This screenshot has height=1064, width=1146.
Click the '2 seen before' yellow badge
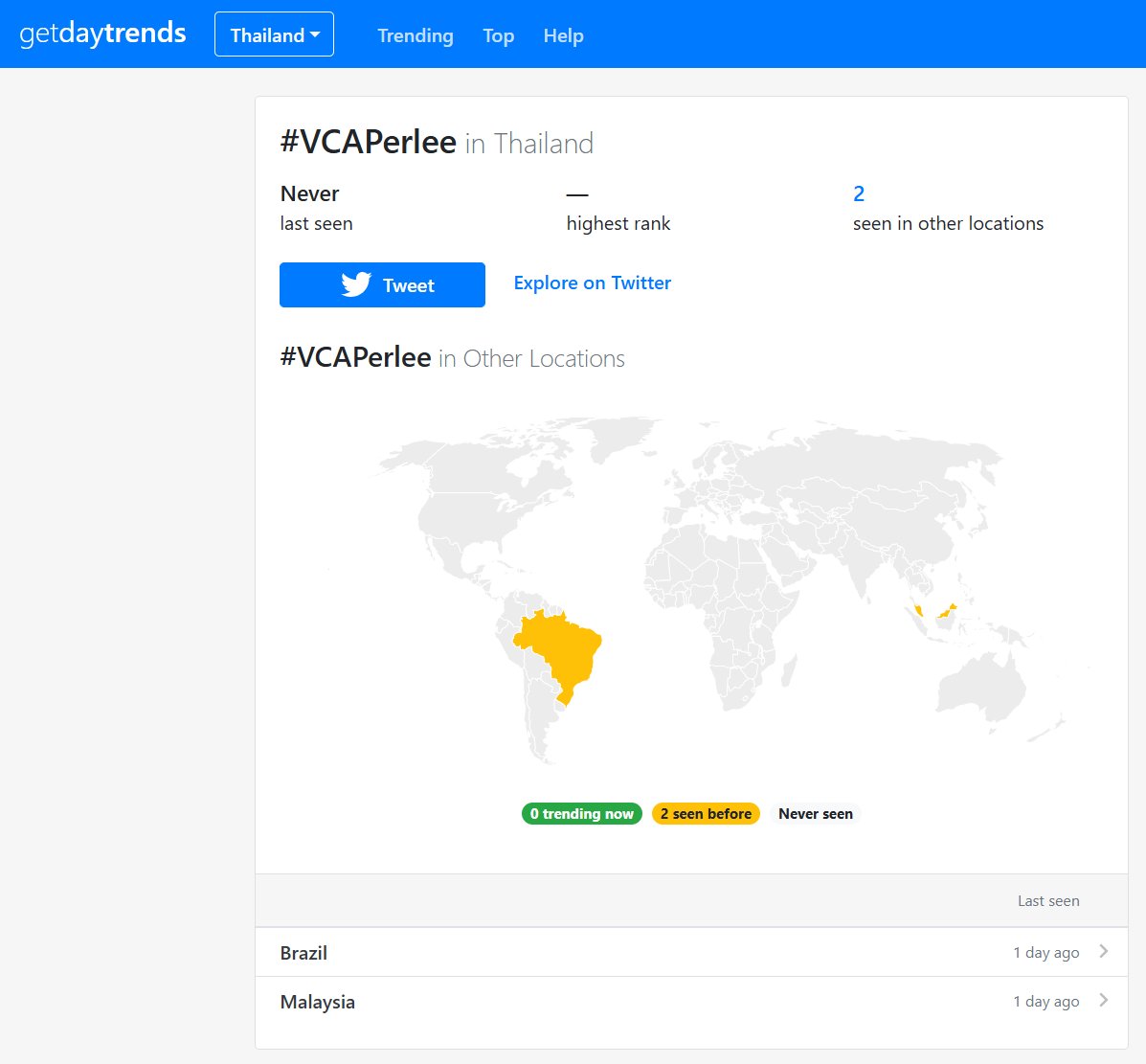[706, 813]
